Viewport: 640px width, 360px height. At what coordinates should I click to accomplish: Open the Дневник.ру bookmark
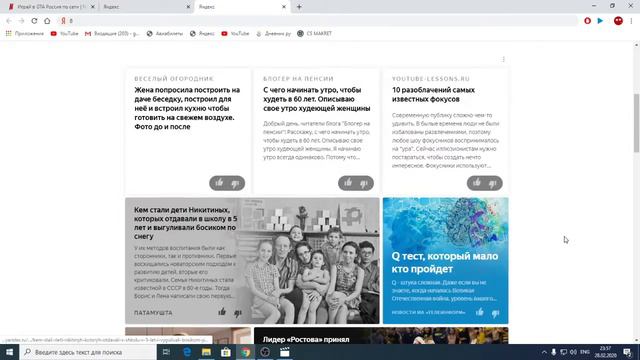pyautogui.click(x=273, y=33)
